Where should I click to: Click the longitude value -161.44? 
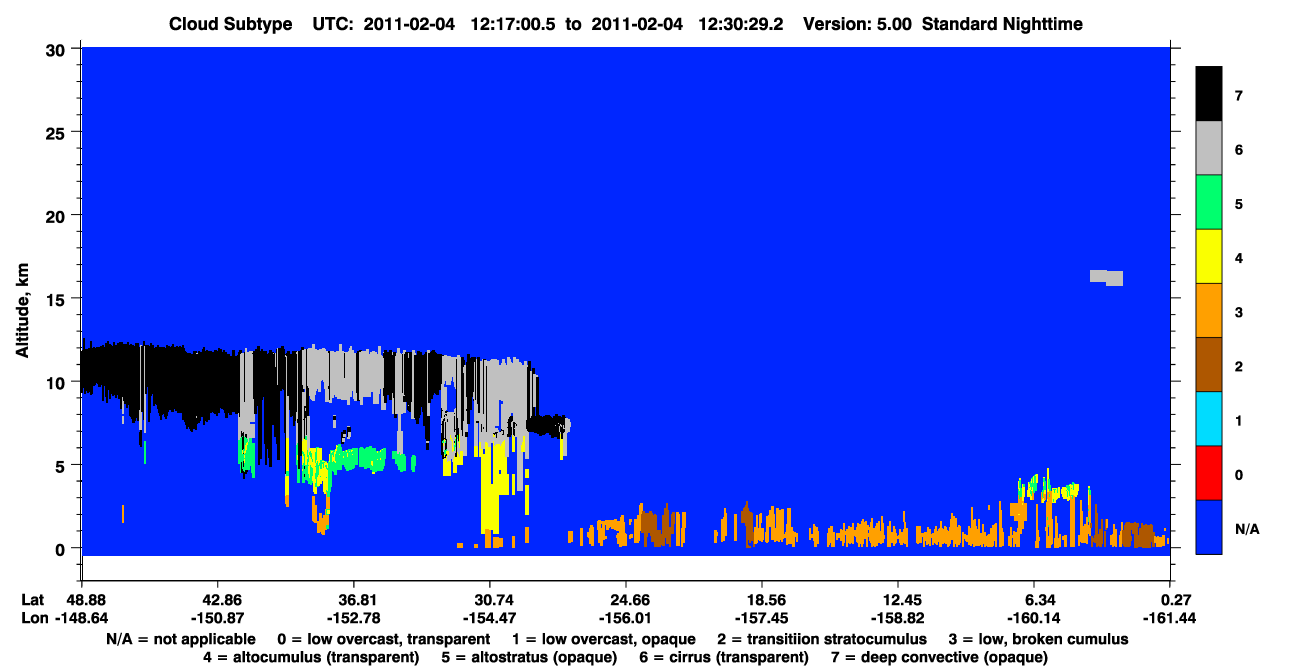[x=1170, y=618]
